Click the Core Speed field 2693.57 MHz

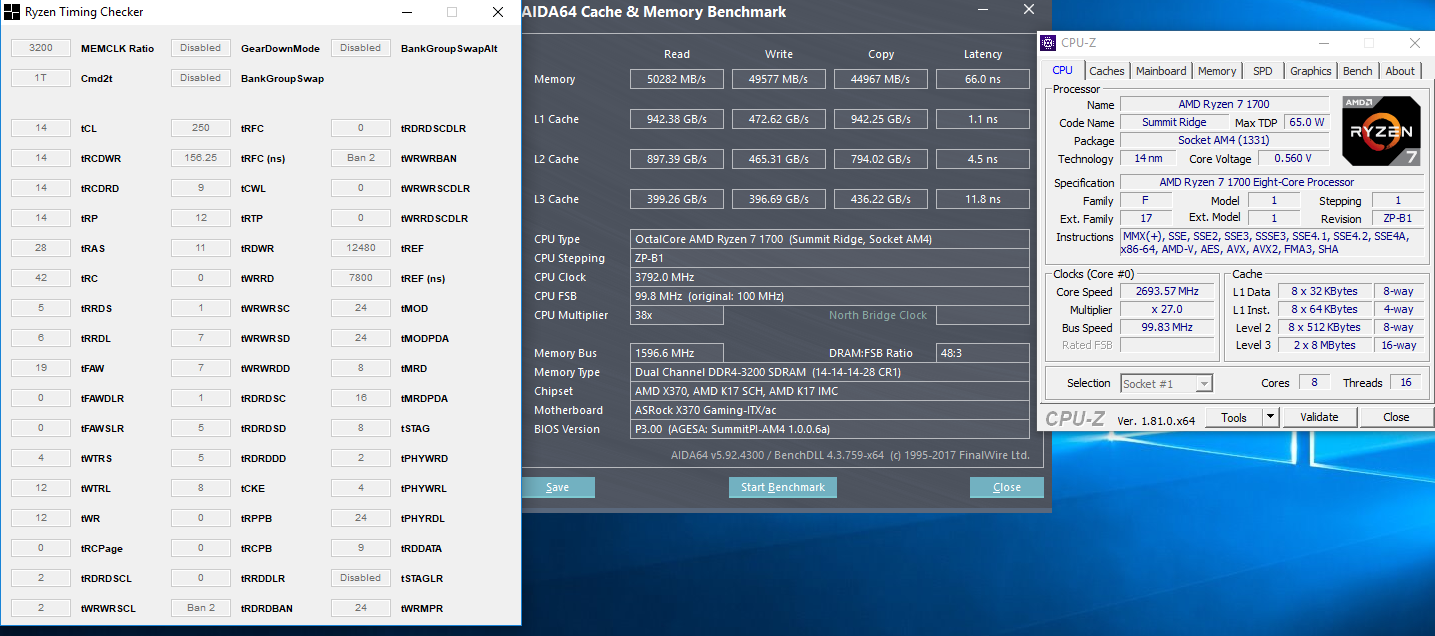coord(1166,292)
